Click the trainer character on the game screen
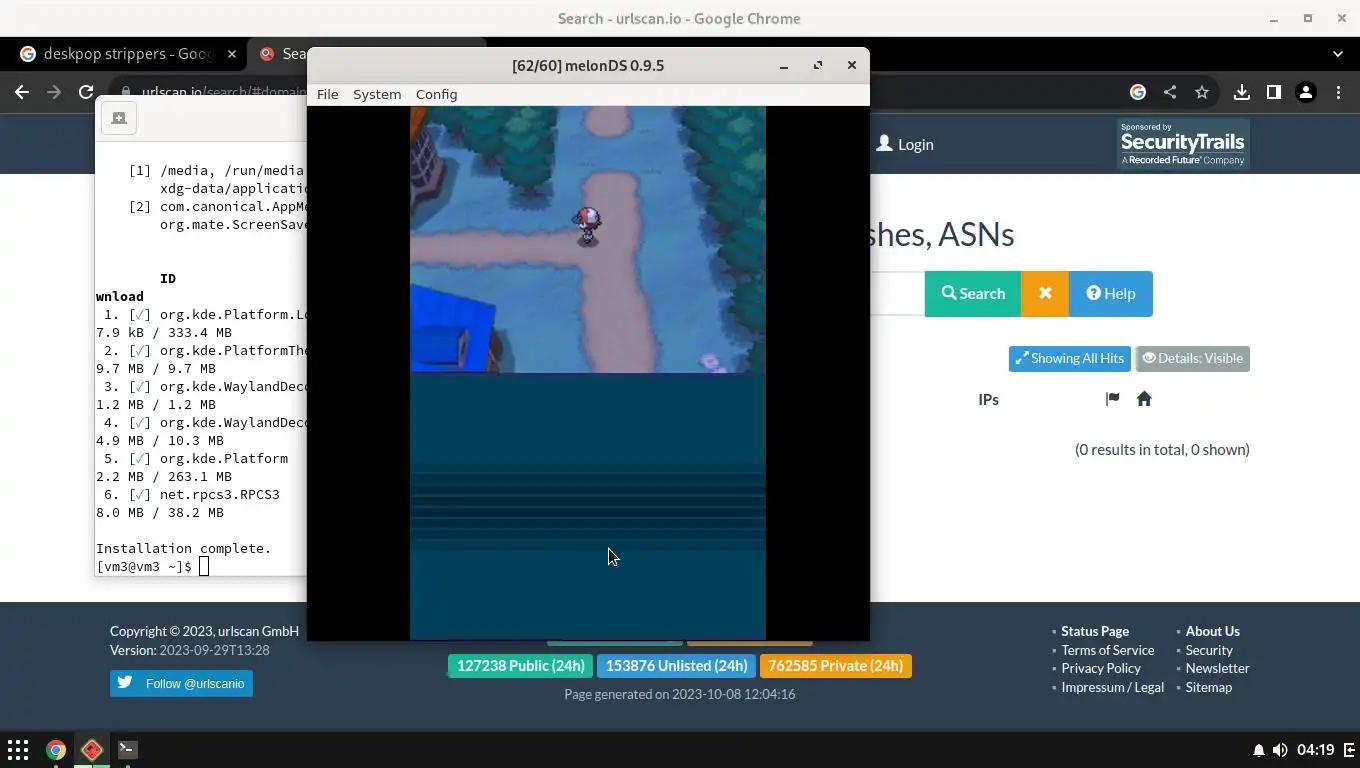The width and height of the screenshot is (1360, 768). [x=587, y=226]
